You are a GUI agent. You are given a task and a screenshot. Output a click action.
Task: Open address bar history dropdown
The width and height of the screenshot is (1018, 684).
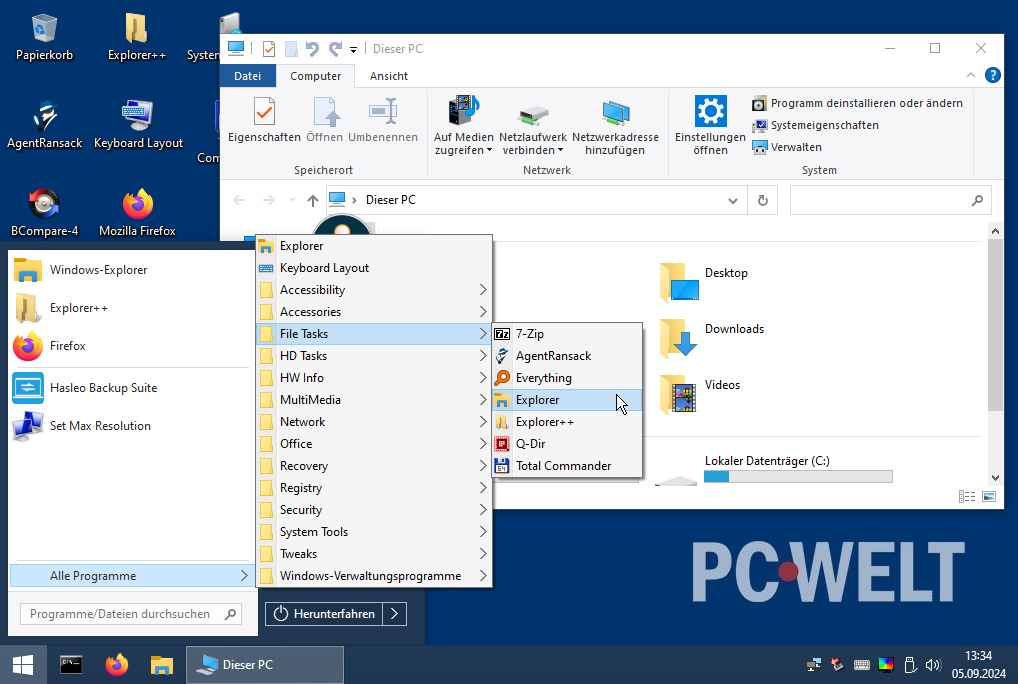tap(733, 201)
